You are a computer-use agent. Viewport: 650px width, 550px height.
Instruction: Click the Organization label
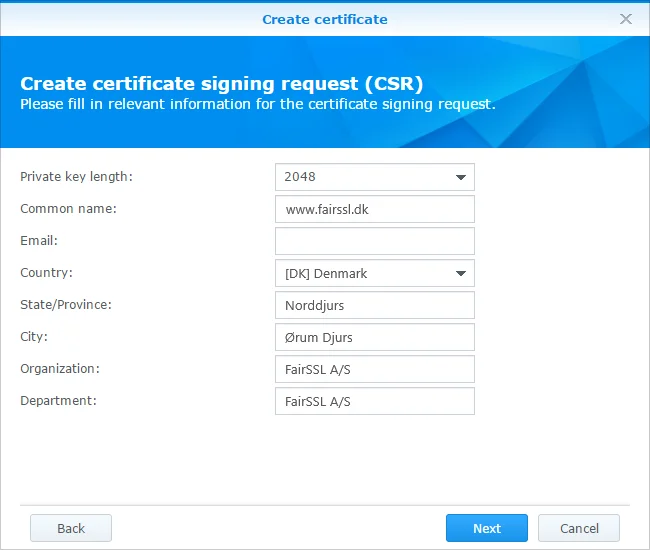coord(60,368)
